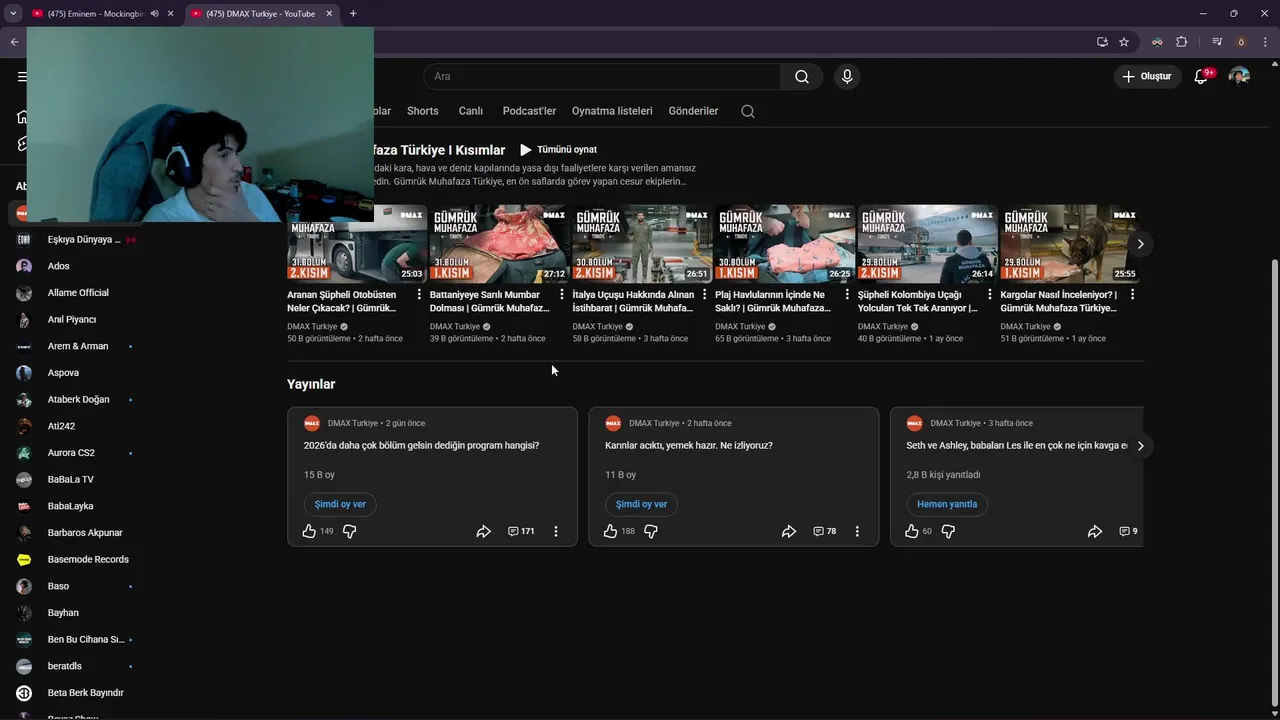
Task: Open Aurora CS2 subscription channel
Action: 75,453
